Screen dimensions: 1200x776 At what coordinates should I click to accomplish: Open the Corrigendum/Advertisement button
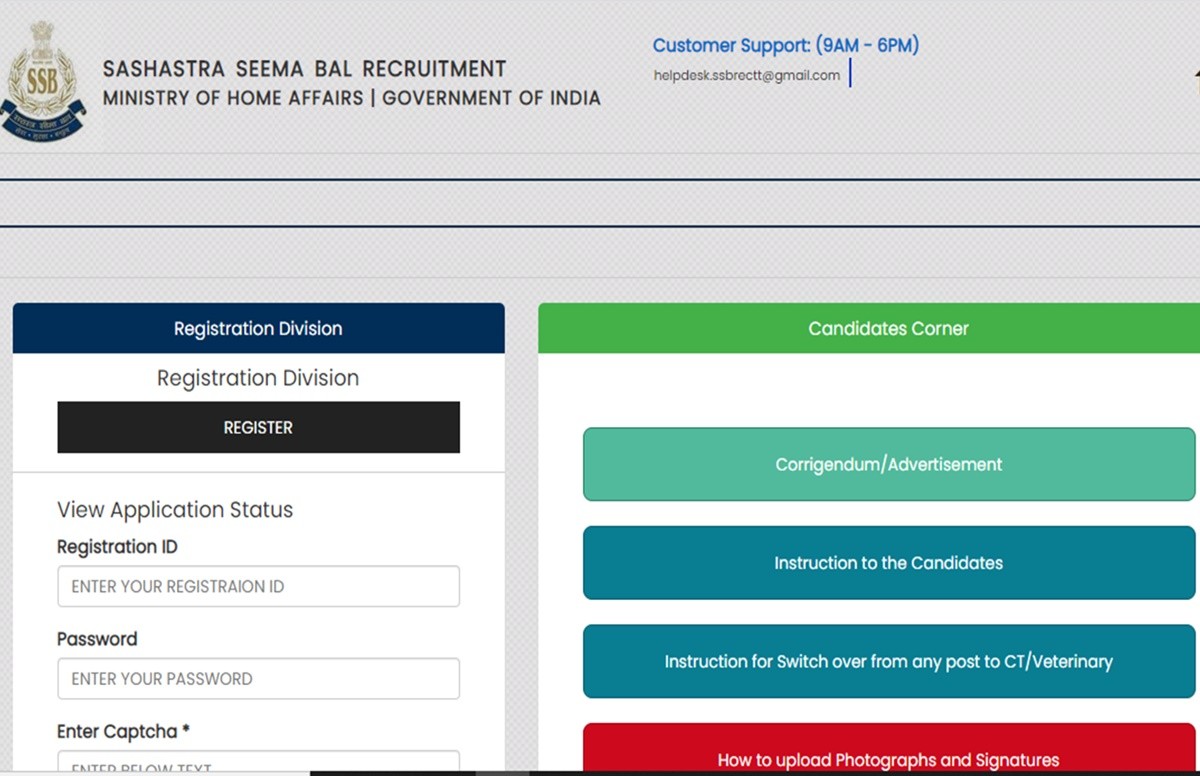tap(888, 464)
